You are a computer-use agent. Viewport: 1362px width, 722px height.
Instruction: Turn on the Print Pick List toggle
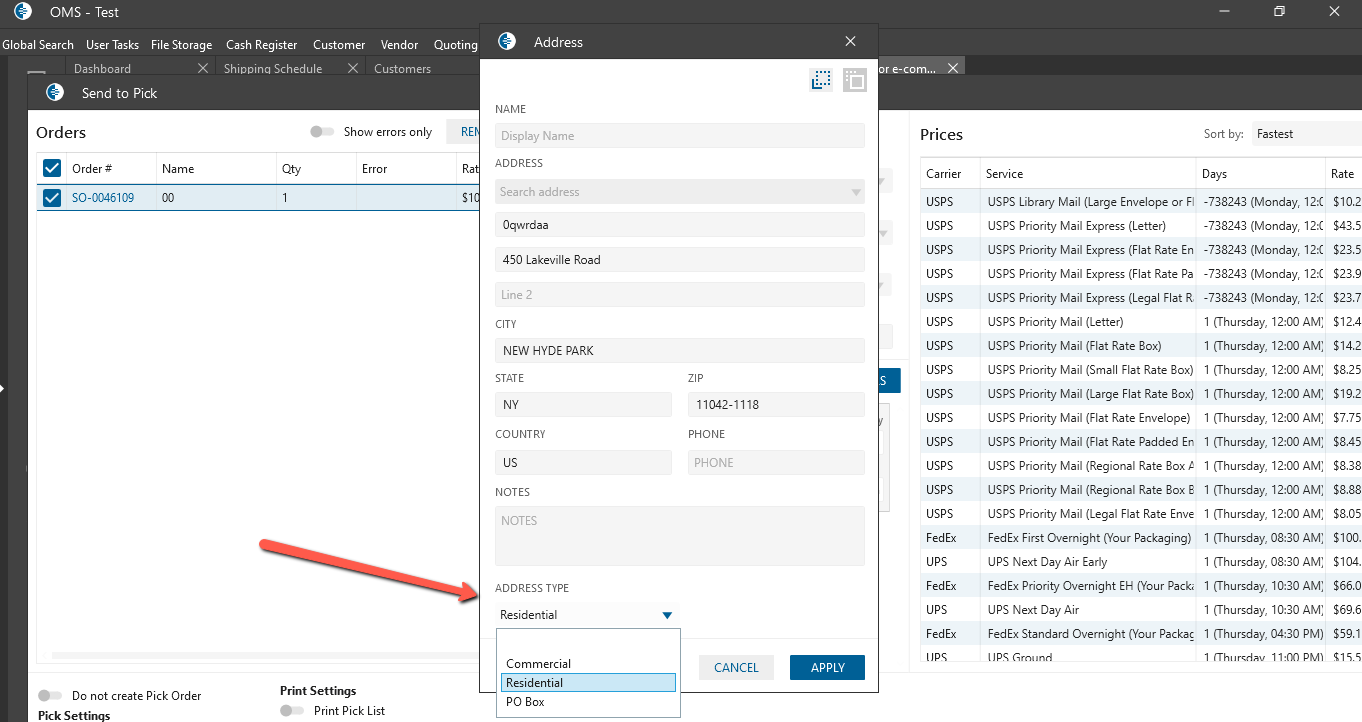[292, 710]
